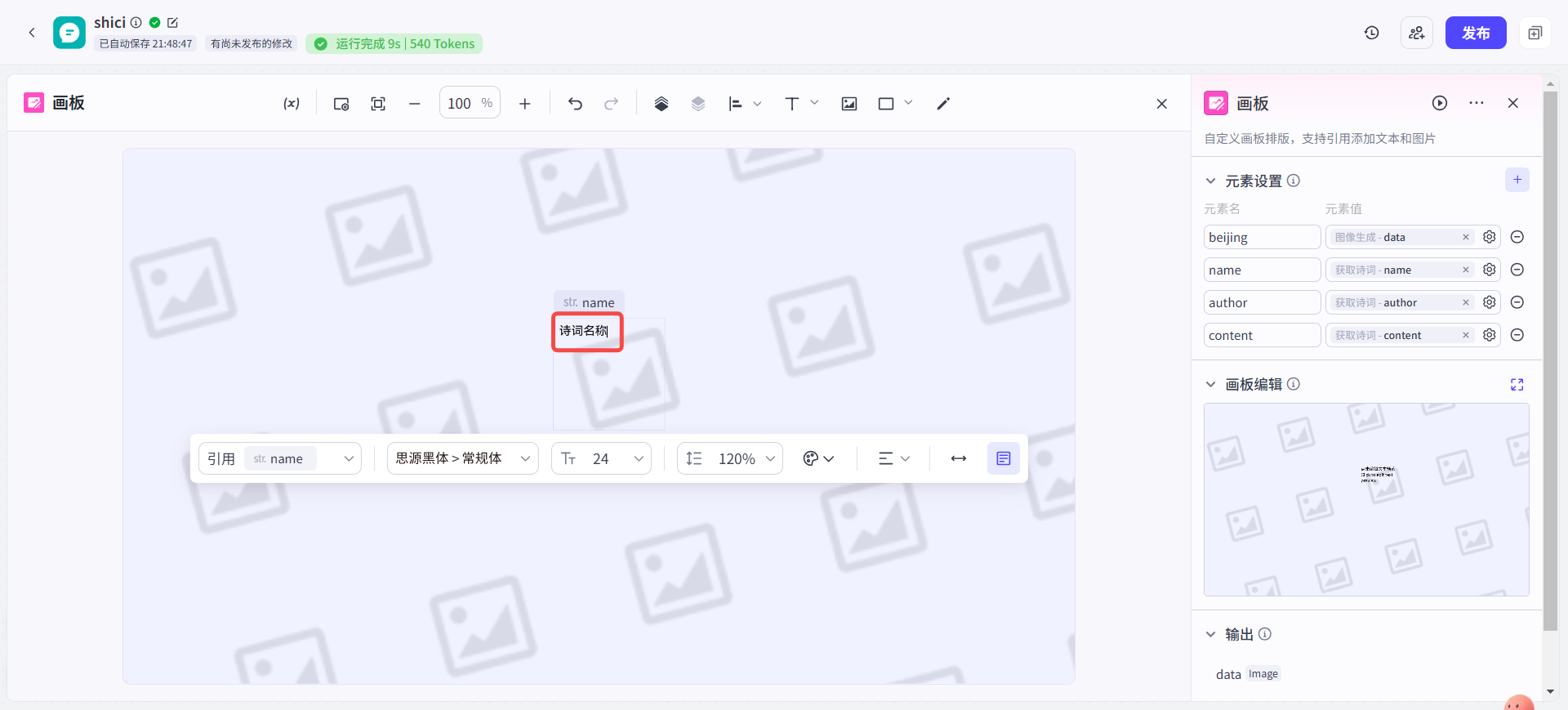
Task: Open font 思源黑体 > 常规体 dropdown
Action: [463, 458]
